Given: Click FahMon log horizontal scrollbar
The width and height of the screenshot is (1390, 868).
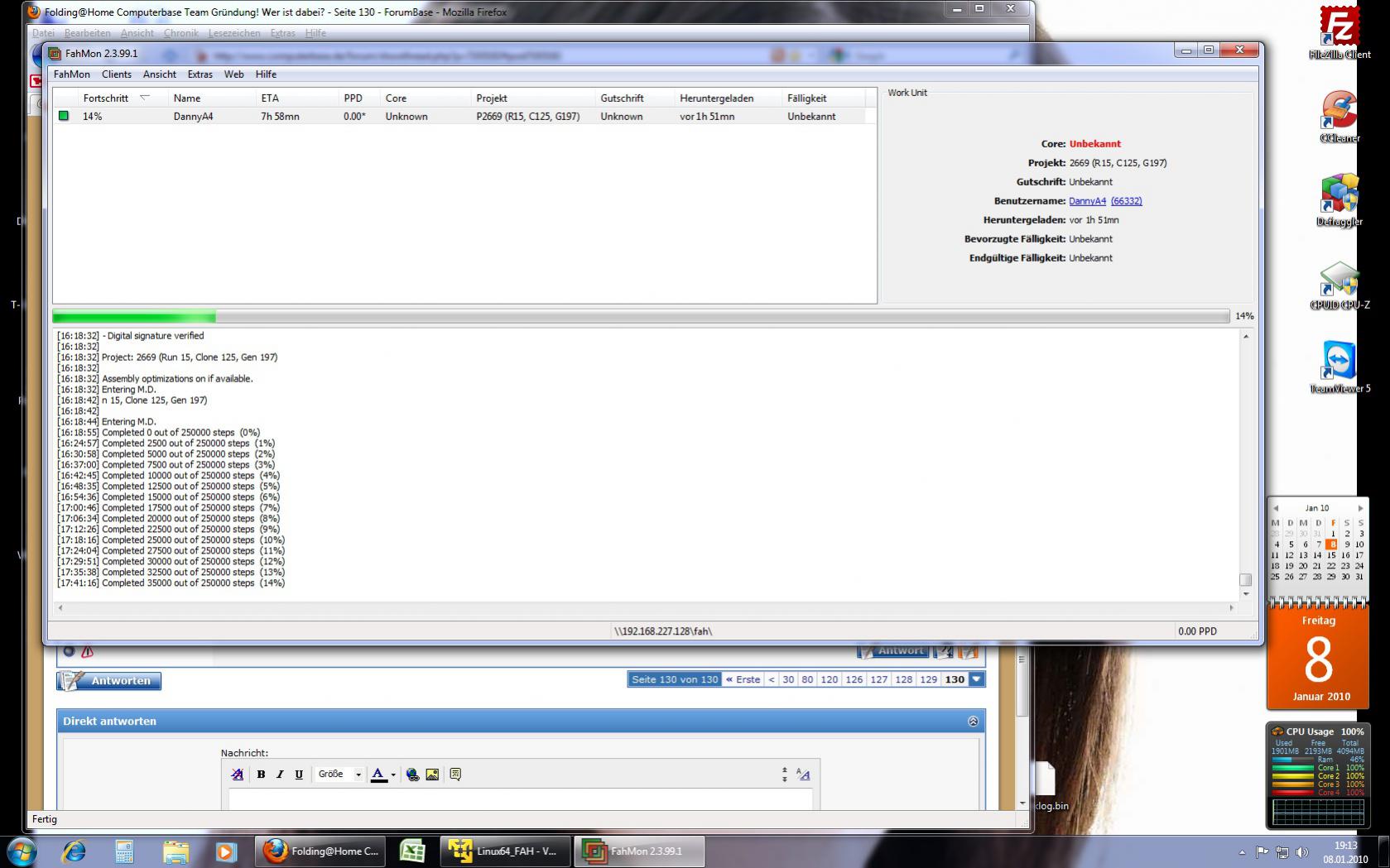Looking at the screenshot, I should coord(645,607).
